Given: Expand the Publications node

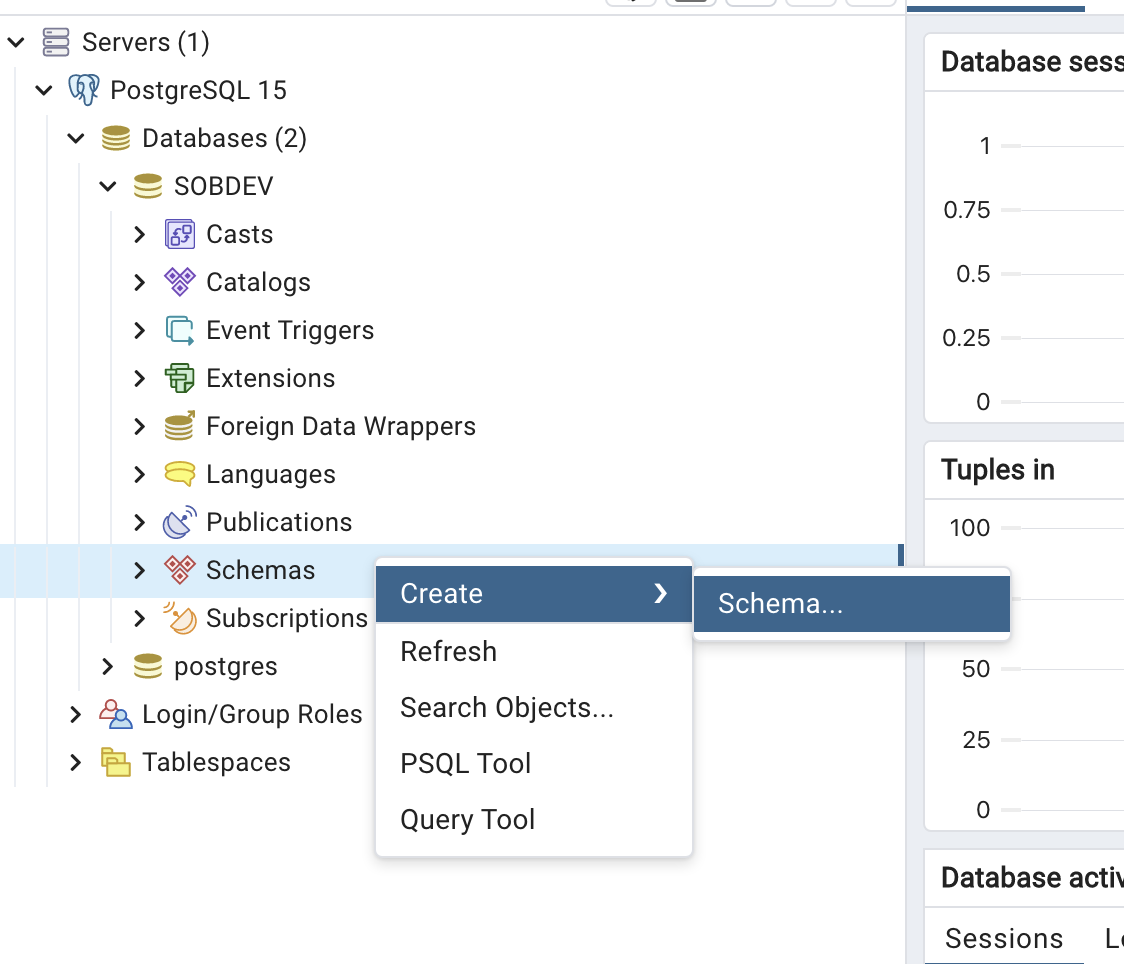Looking at the screenshot, I should tap(140, 522).
